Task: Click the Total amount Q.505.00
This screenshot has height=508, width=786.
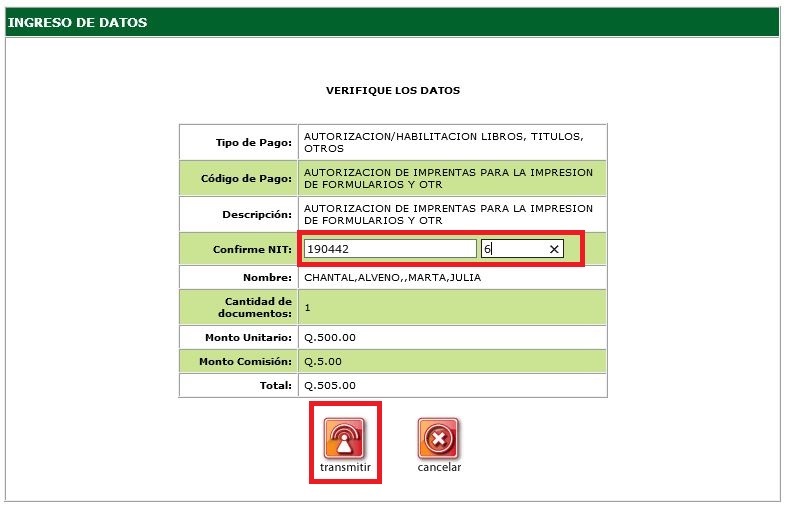Action: (329, 385)
